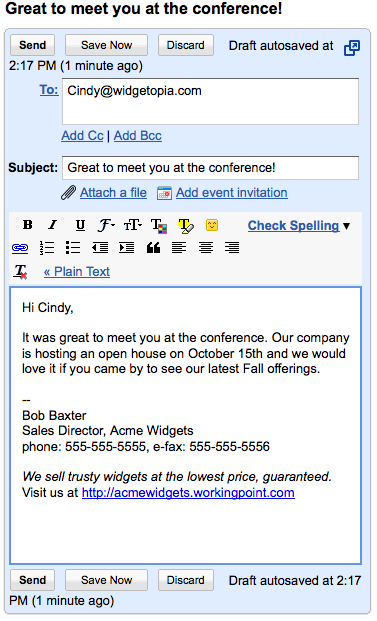
Task: Toggle italic text formatting
Action: (53, 225)
